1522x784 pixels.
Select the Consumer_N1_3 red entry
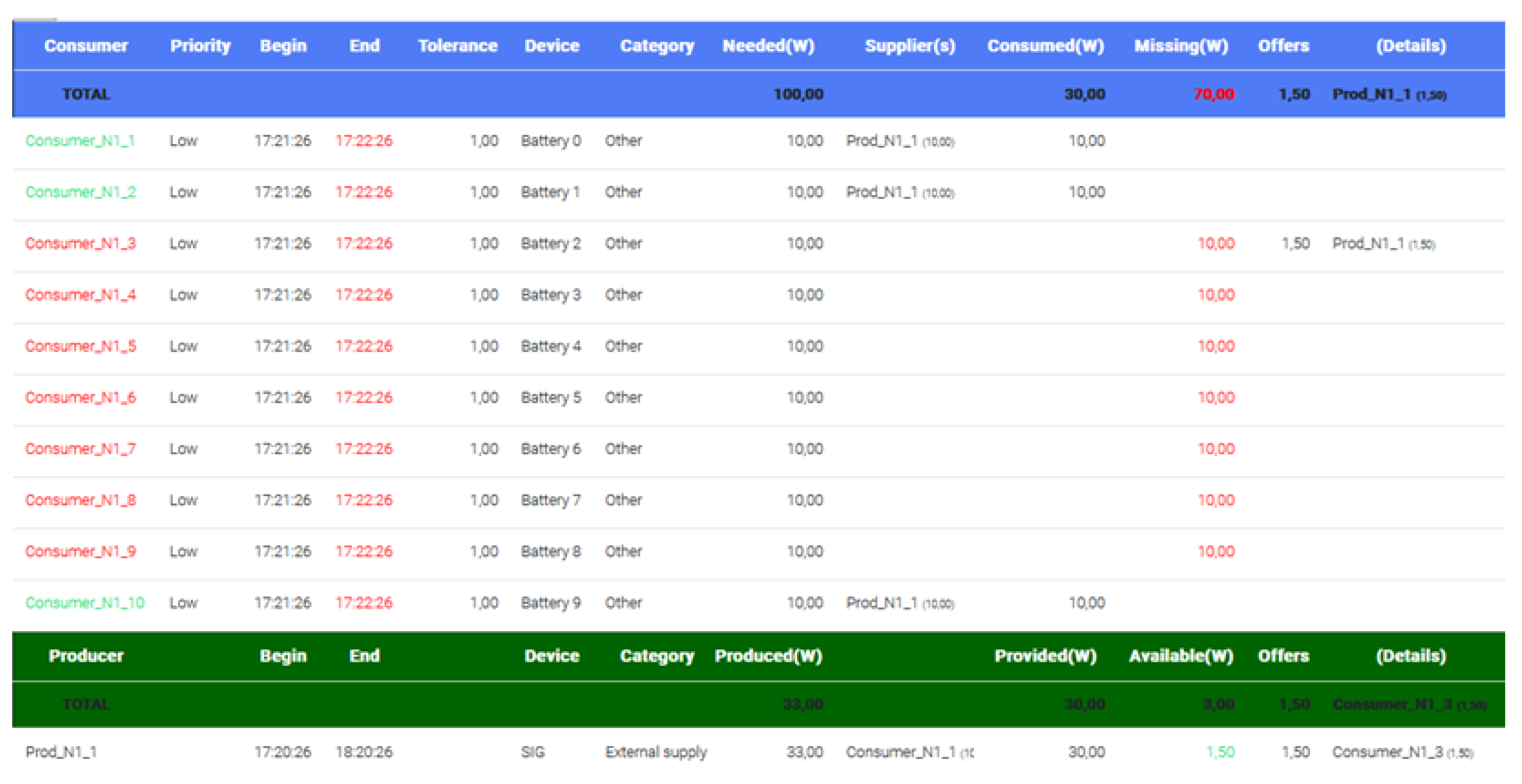point(81,243)
